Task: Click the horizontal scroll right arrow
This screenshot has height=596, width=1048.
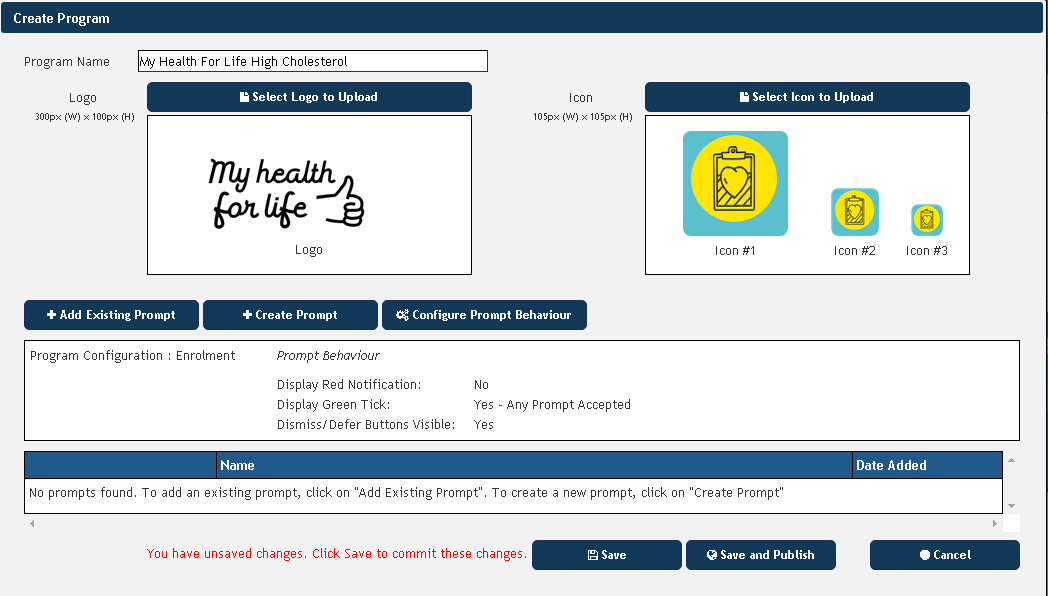Action: click(995, 523)
